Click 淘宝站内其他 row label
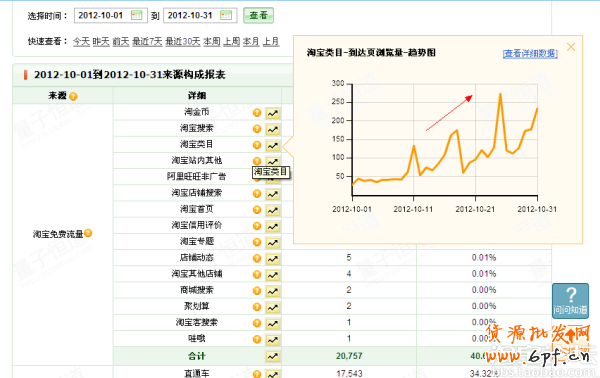This screenshot has width=600, height=378. coord(197,160)
